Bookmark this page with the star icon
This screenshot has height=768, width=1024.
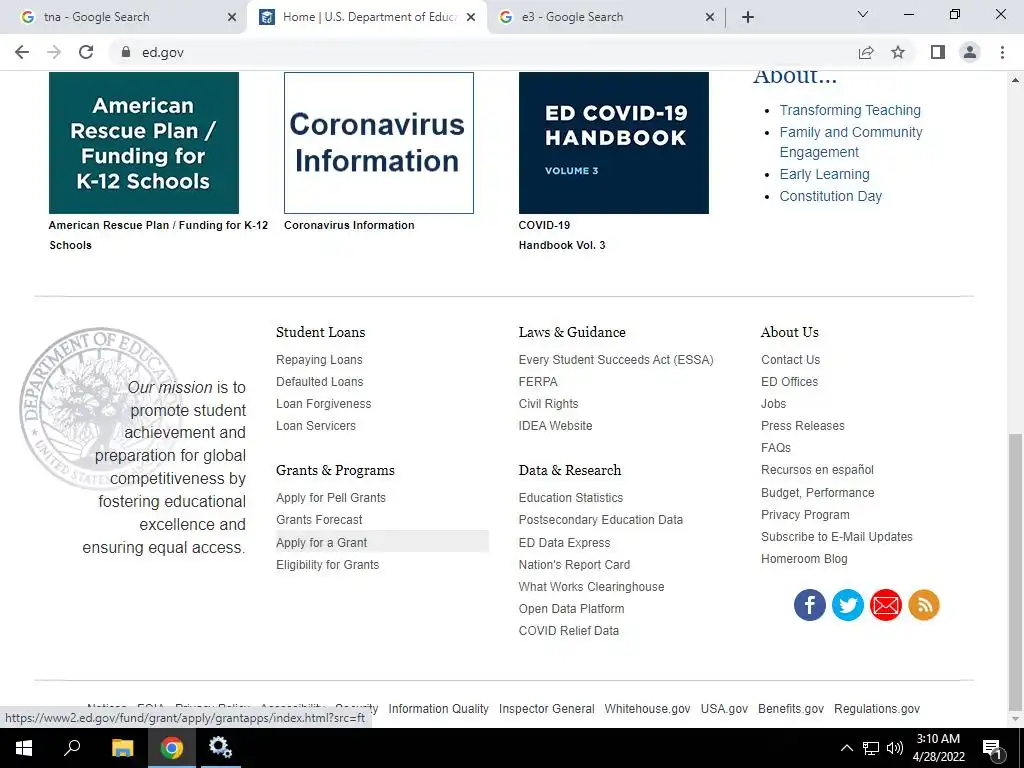click(898, 52)
